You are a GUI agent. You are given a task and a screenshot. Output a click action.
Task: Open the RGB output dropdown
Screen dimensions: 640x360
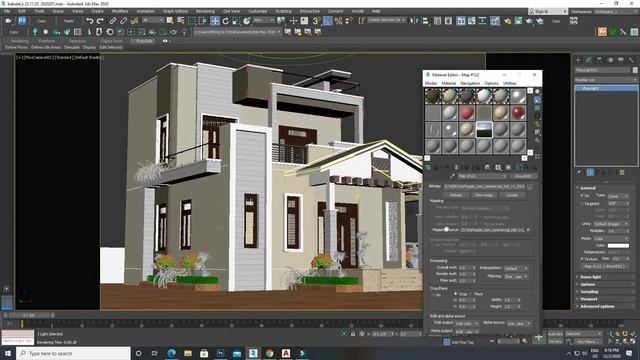tap(467, 323)
